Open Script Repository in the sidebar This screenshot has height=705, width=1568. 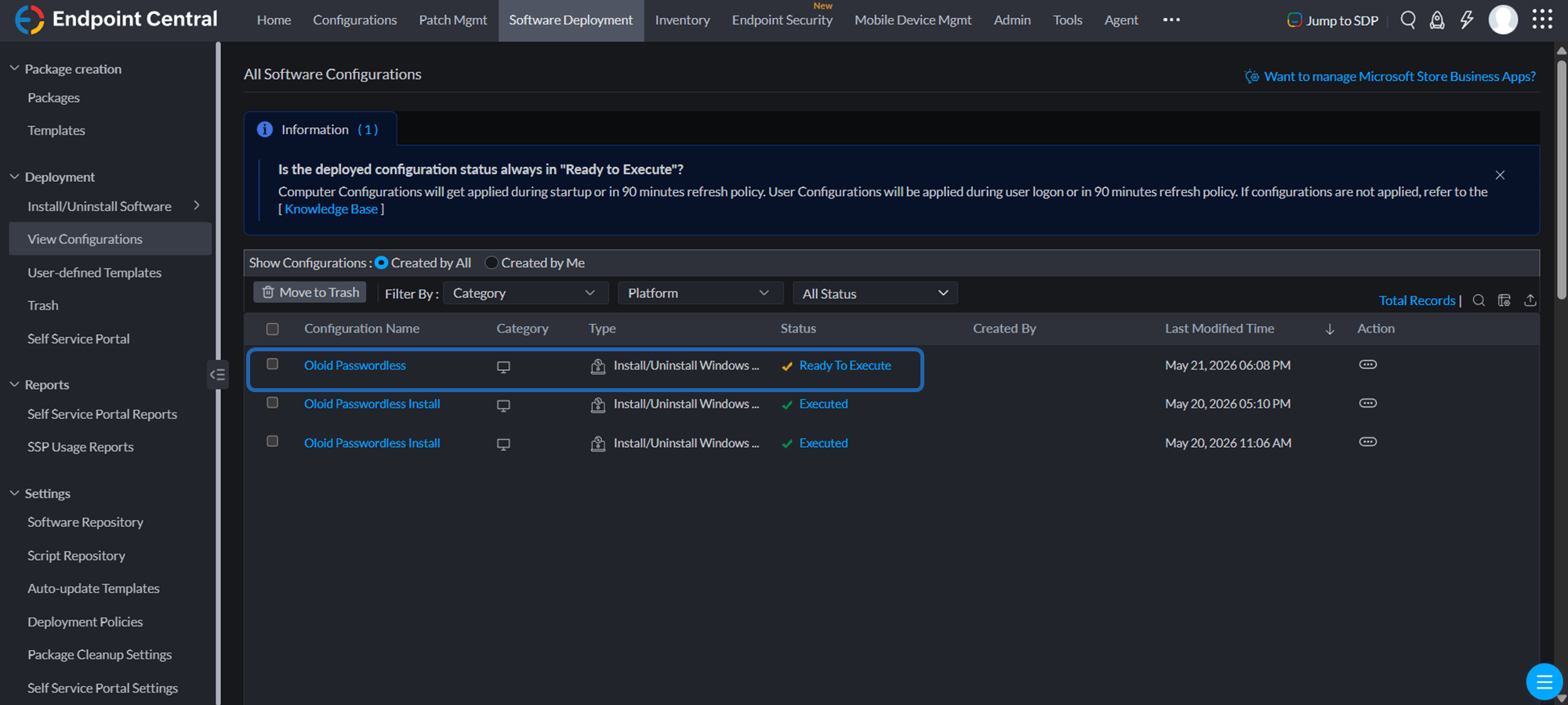coord(76,555)
